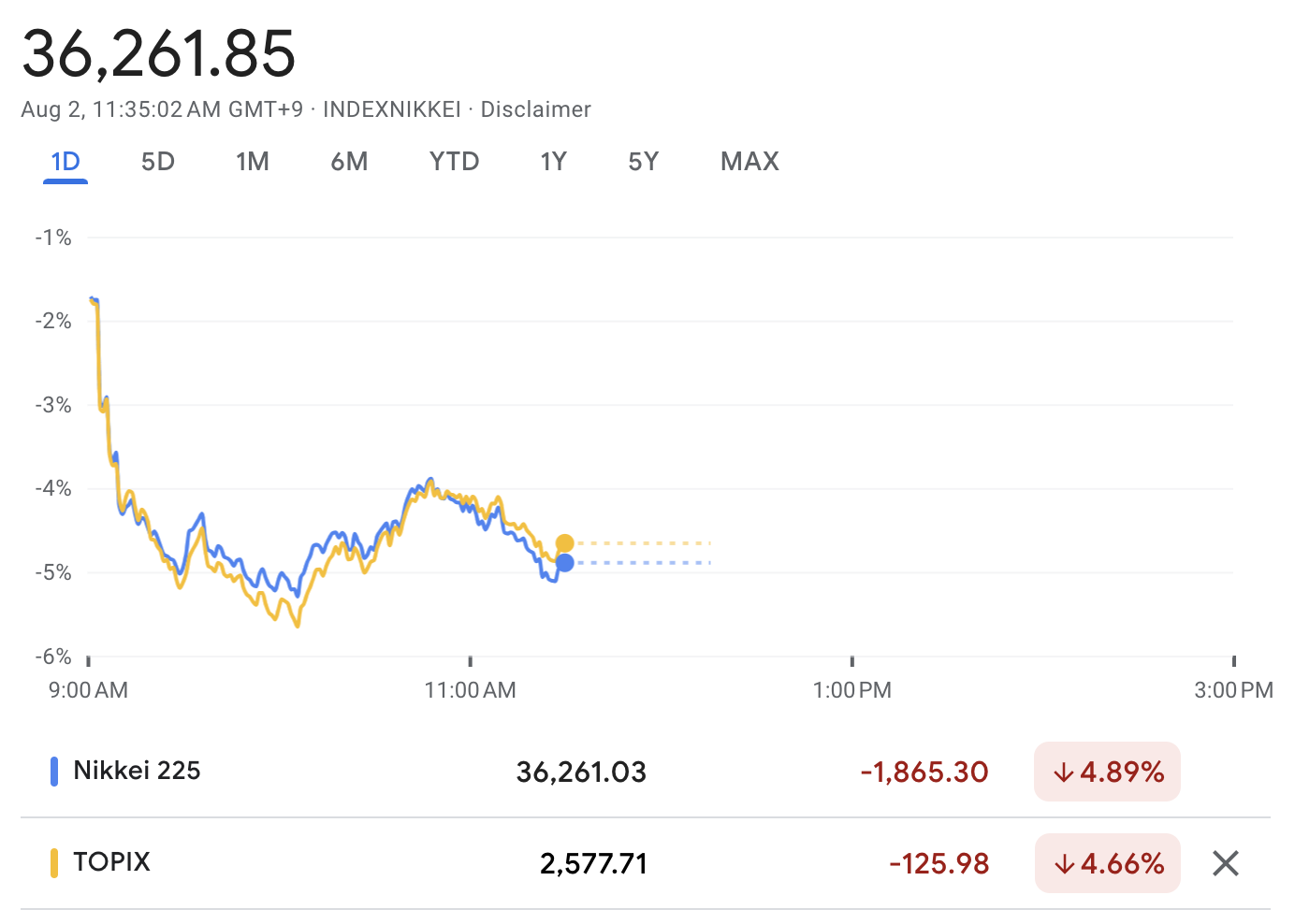Open the Disclaimer link
The width and height of the screenshot is (1295, 924).
pyautogui.click(x=535, y=109)
